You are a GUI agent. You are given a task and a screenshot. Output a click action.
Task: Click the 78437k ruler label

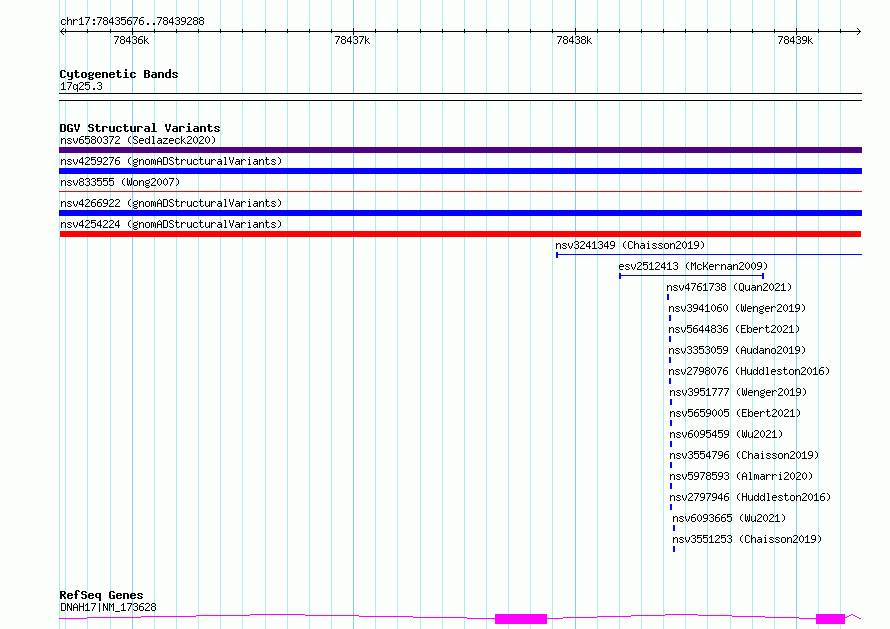(x=352, y=40)
